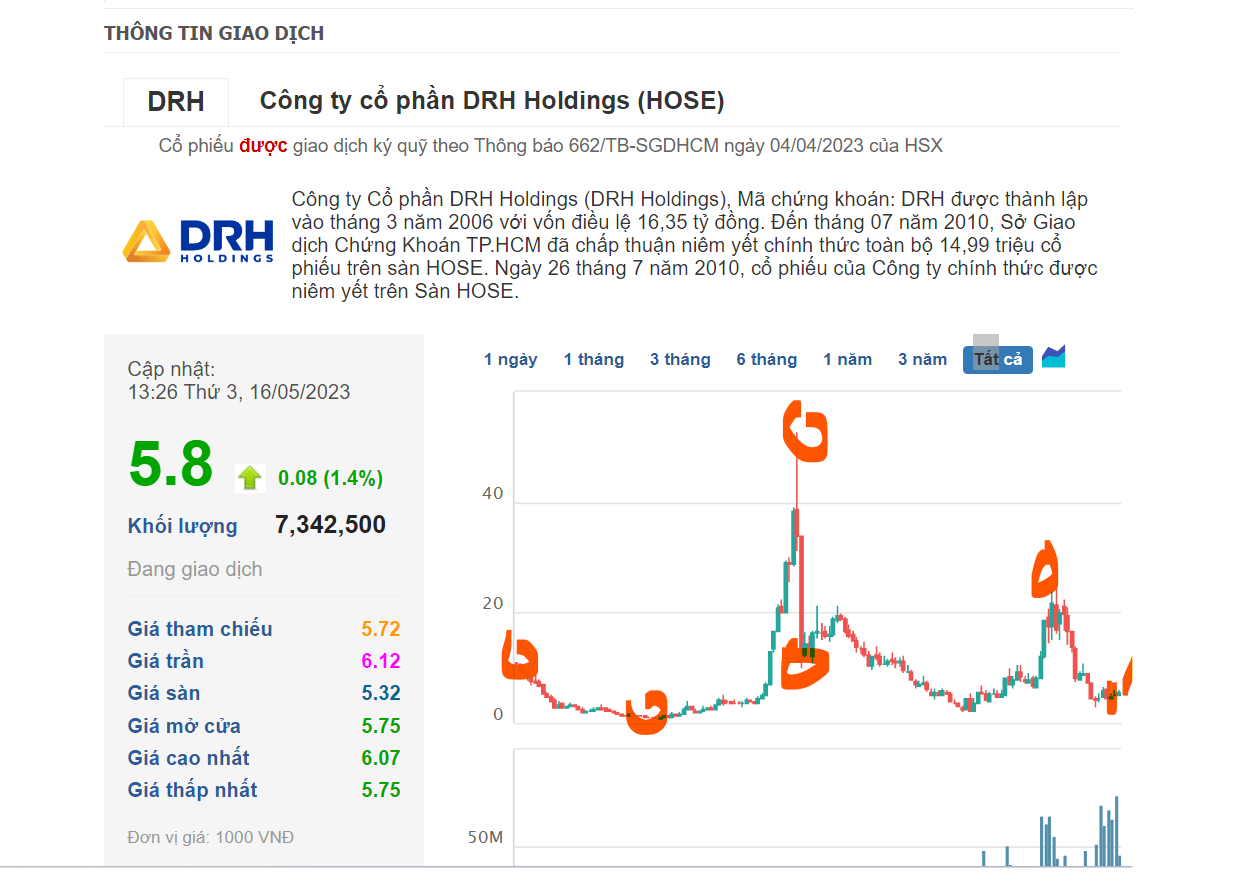Click the 'Giá sàn' label
The width and height of the screenshot is (1250, 894).
coord(164,693)
